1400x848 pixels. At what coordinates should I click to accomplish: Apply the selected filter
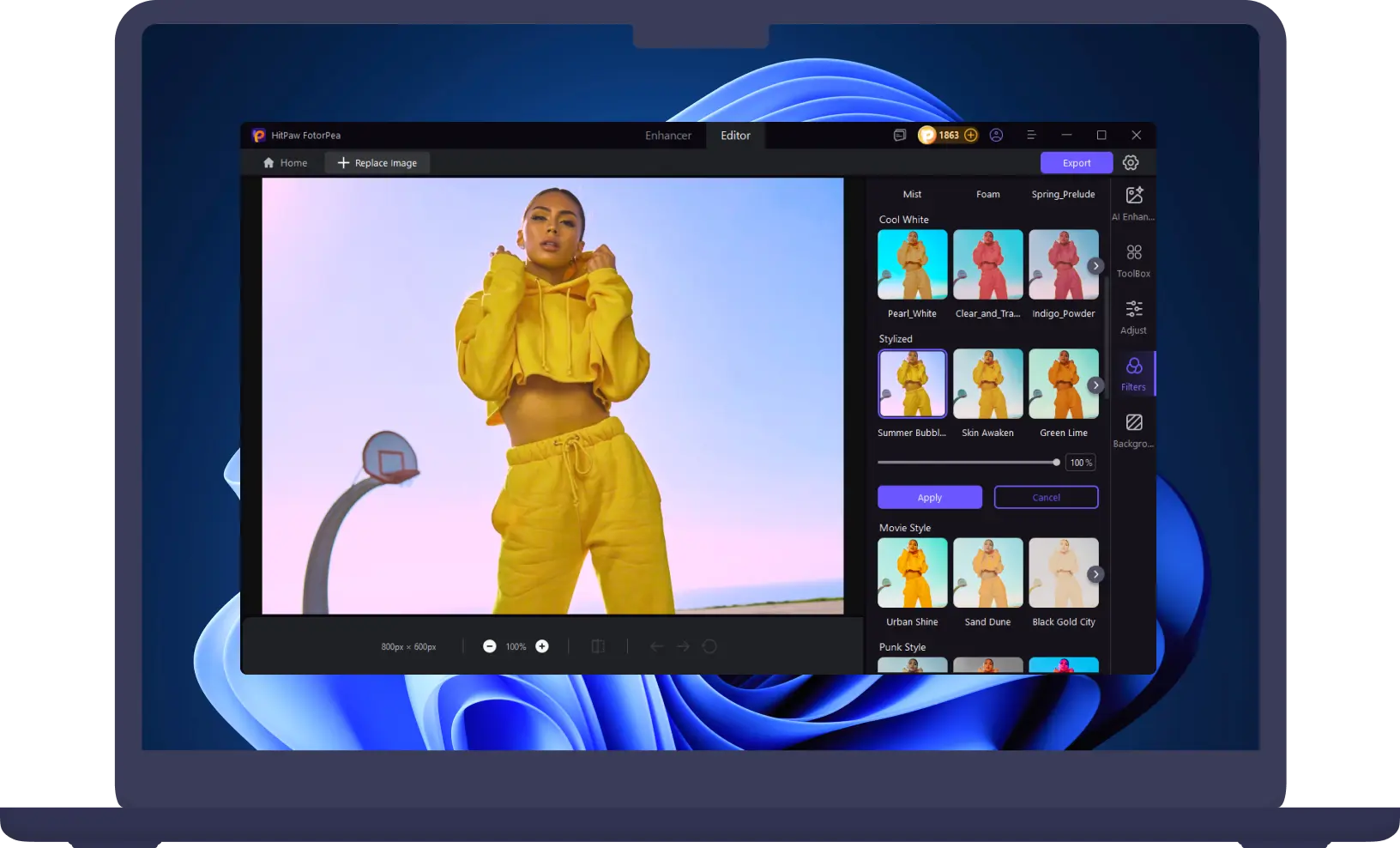pyautogui.click(x=929, y=498)
